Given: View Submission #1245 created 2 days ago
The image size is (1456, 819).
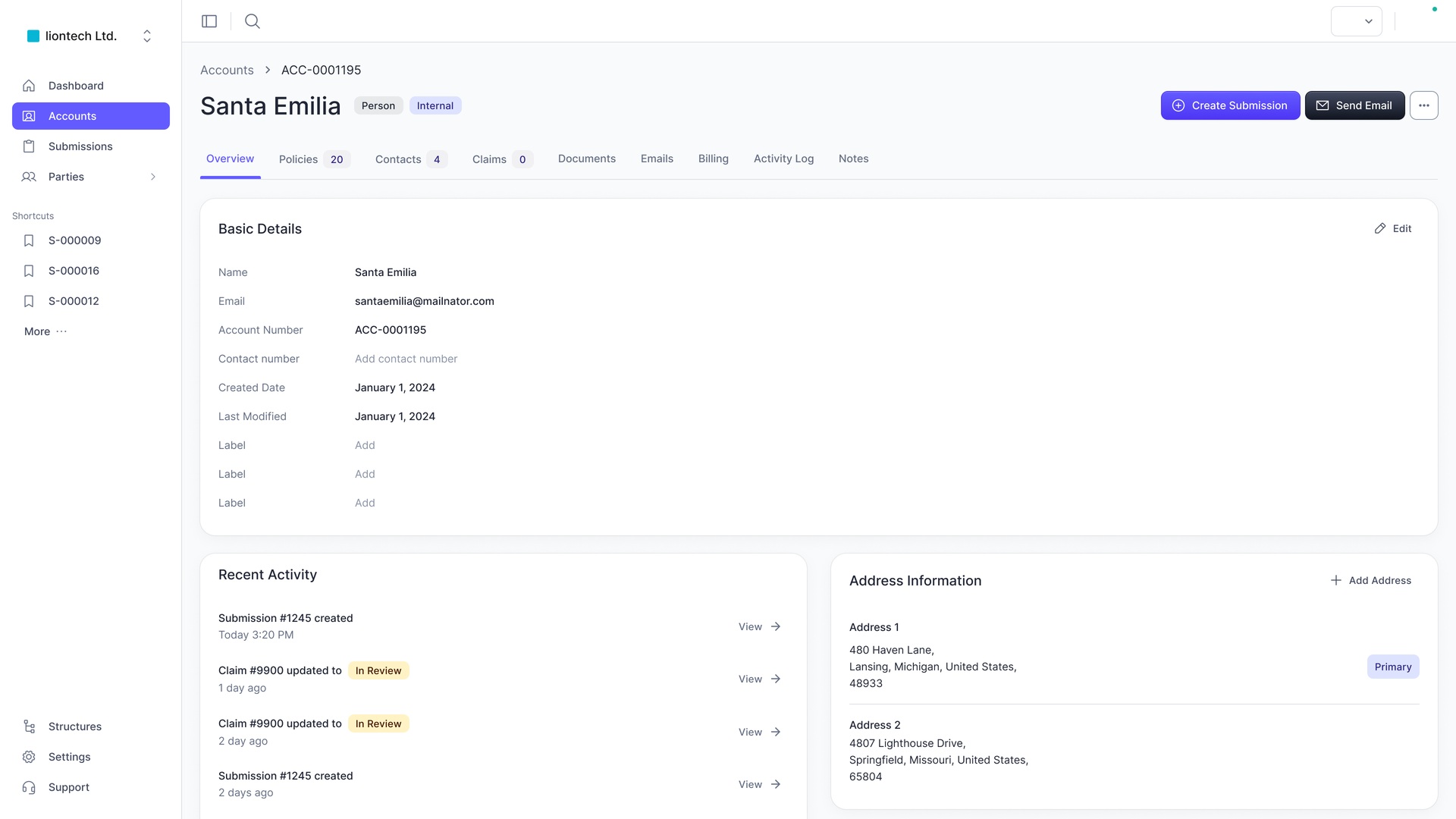Looking at the screenshot, I should tap(760, 784).
